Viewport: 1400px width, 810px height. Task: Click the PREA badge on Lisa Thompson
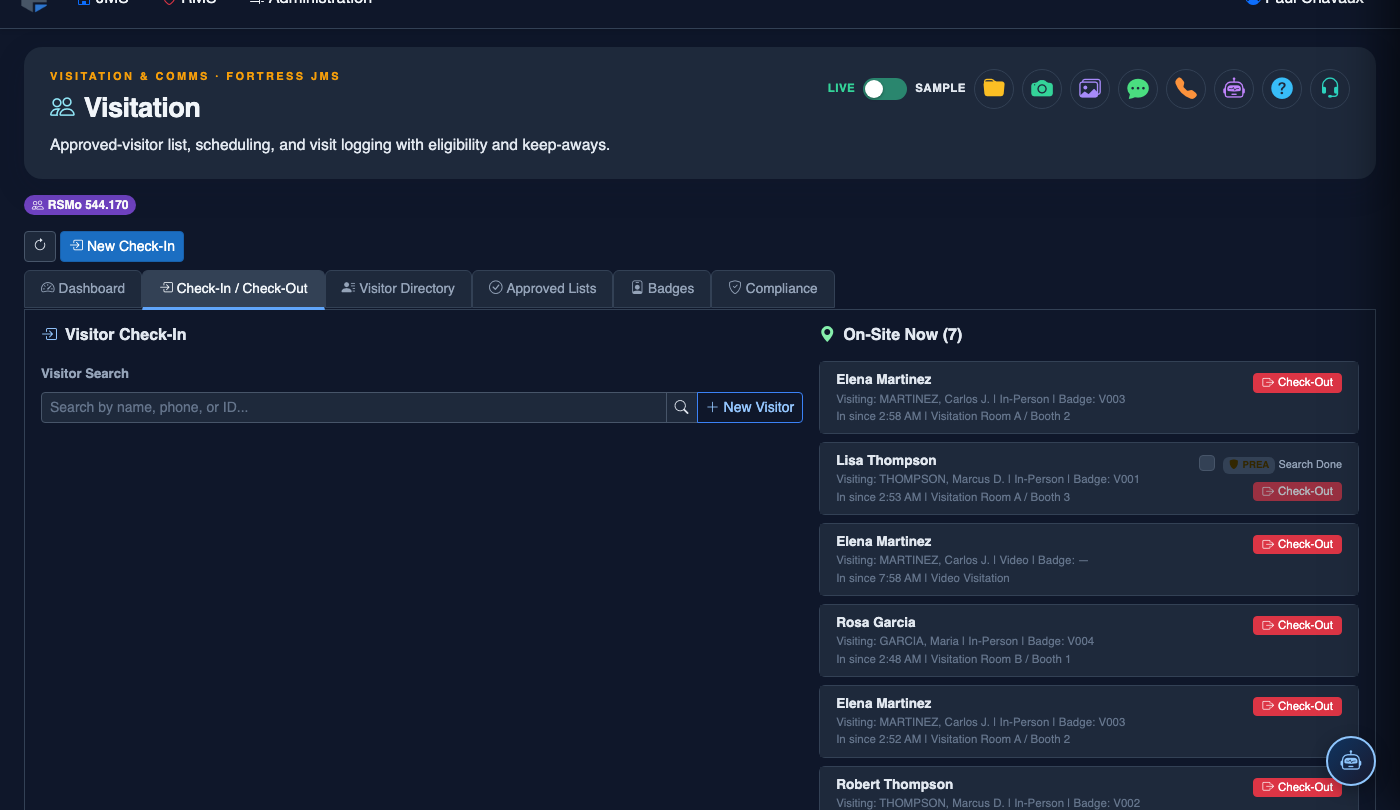tap(1248, 464)
